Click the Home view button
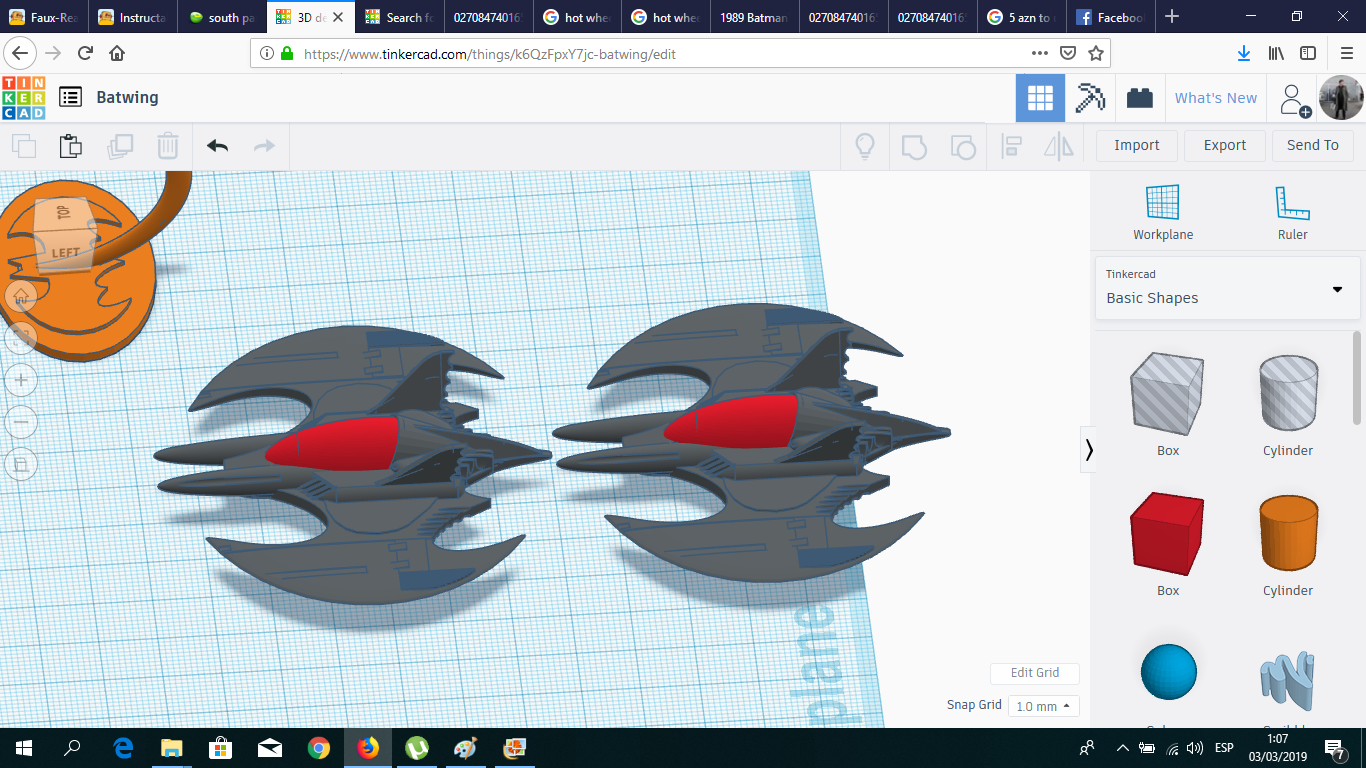 [21, 295]
